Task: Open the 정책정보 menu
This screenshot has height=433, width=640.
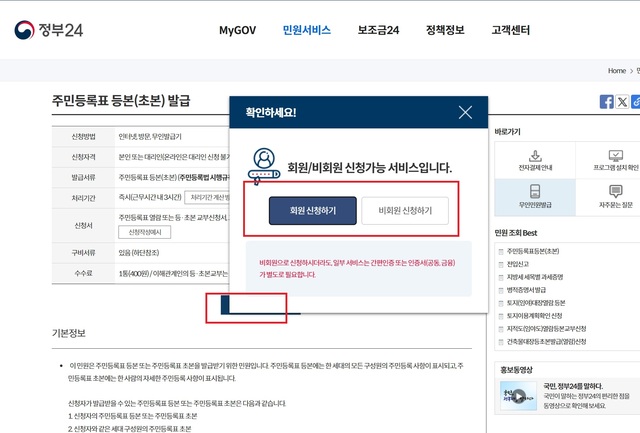Action: click(x=445, y=30)
